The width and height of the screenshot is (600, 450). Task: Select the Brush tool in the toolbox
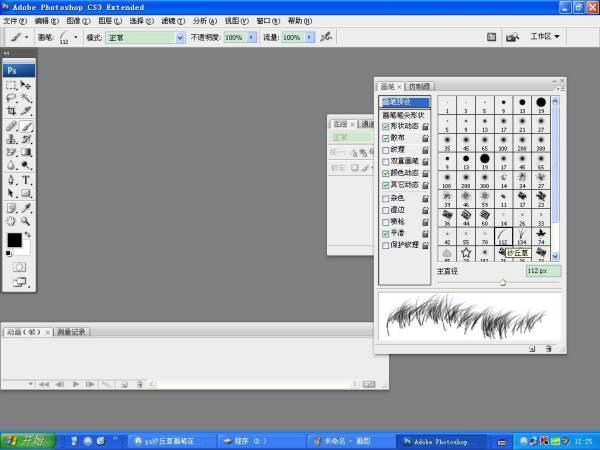pos(26,127)
